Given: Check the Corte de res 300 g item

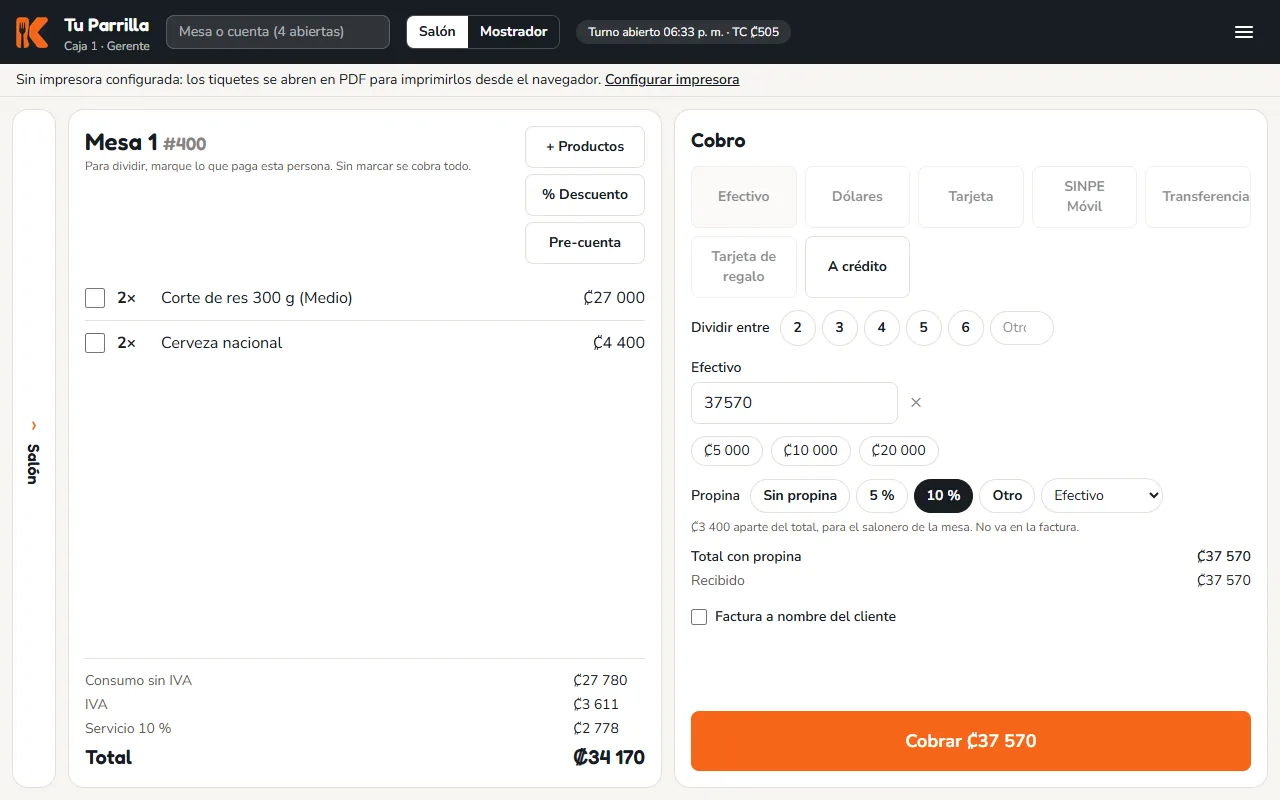Looking at the screenshot, I should pyautogui.click(x=95, y=298).
